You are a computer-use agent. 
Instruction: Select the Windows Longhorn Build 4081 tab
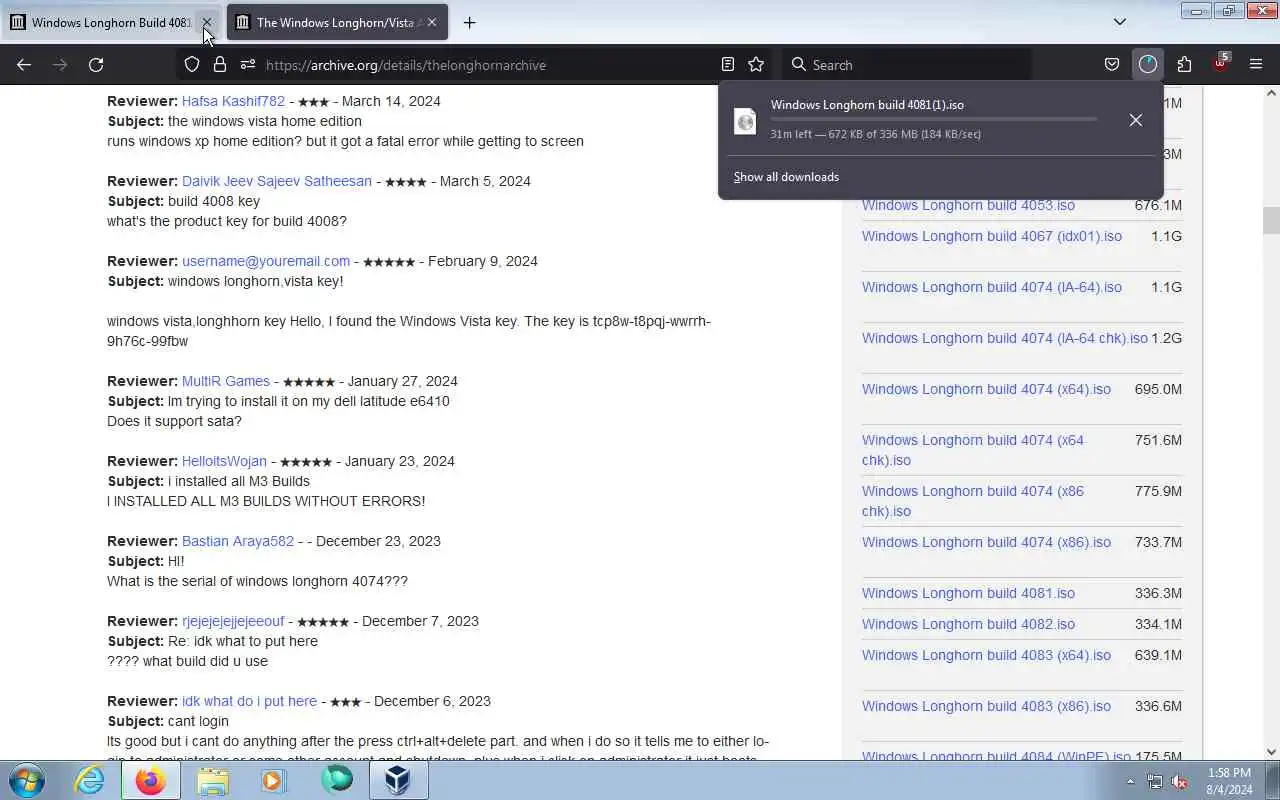point(110,22)
